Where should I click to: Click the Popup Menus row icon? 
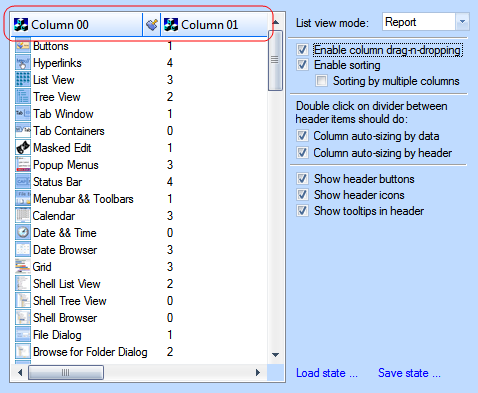click(x=23, y=165)
